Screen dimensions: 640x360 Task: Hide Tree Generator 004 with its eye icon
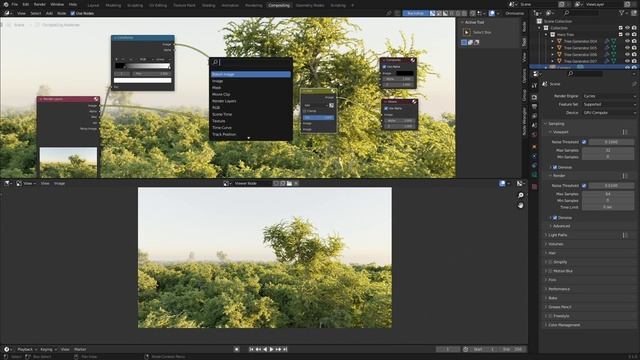627,41
